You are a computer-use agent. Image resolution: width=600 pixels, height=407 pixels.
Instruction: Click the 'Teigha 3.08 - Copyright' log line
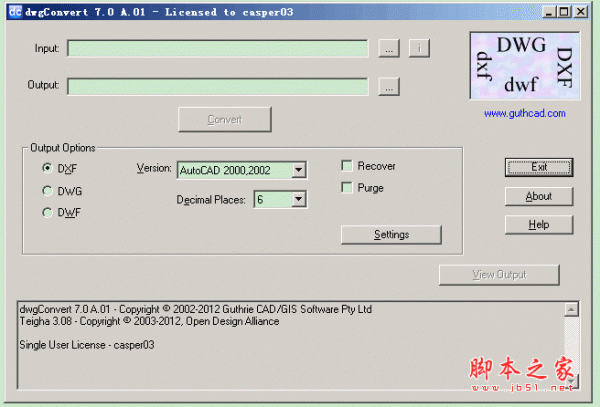point(149,321)
